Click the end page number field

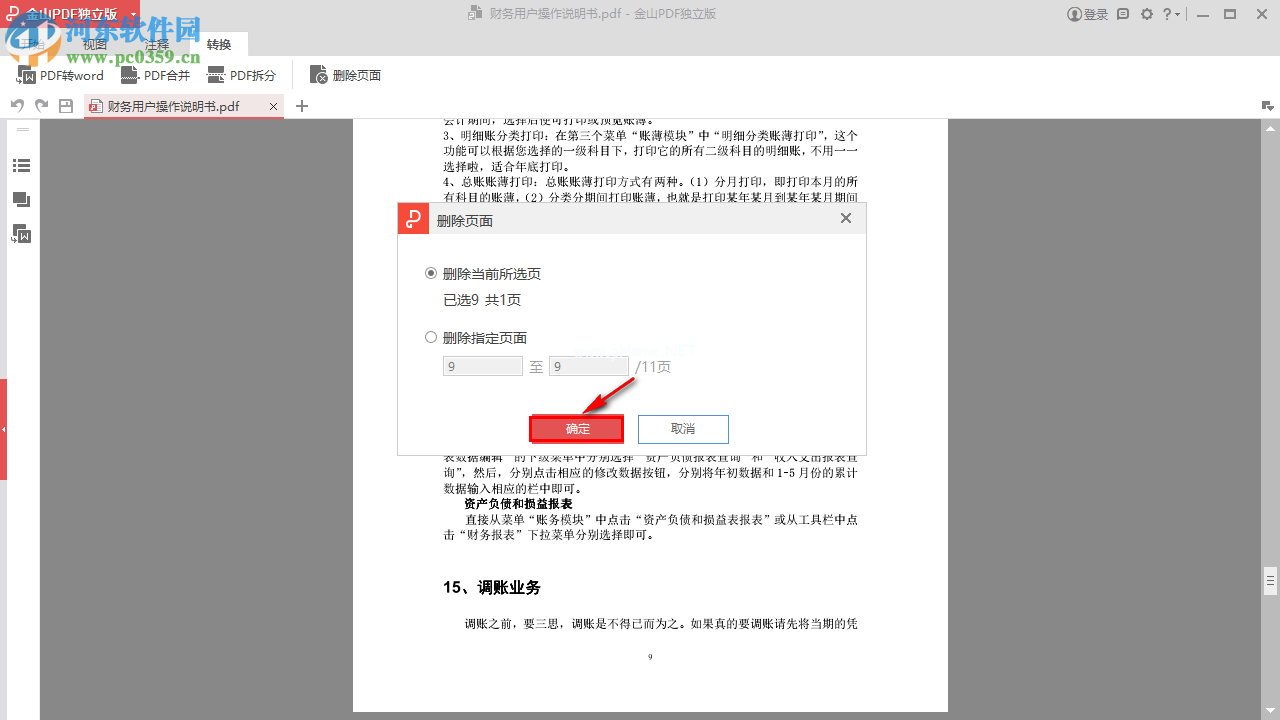589,367
